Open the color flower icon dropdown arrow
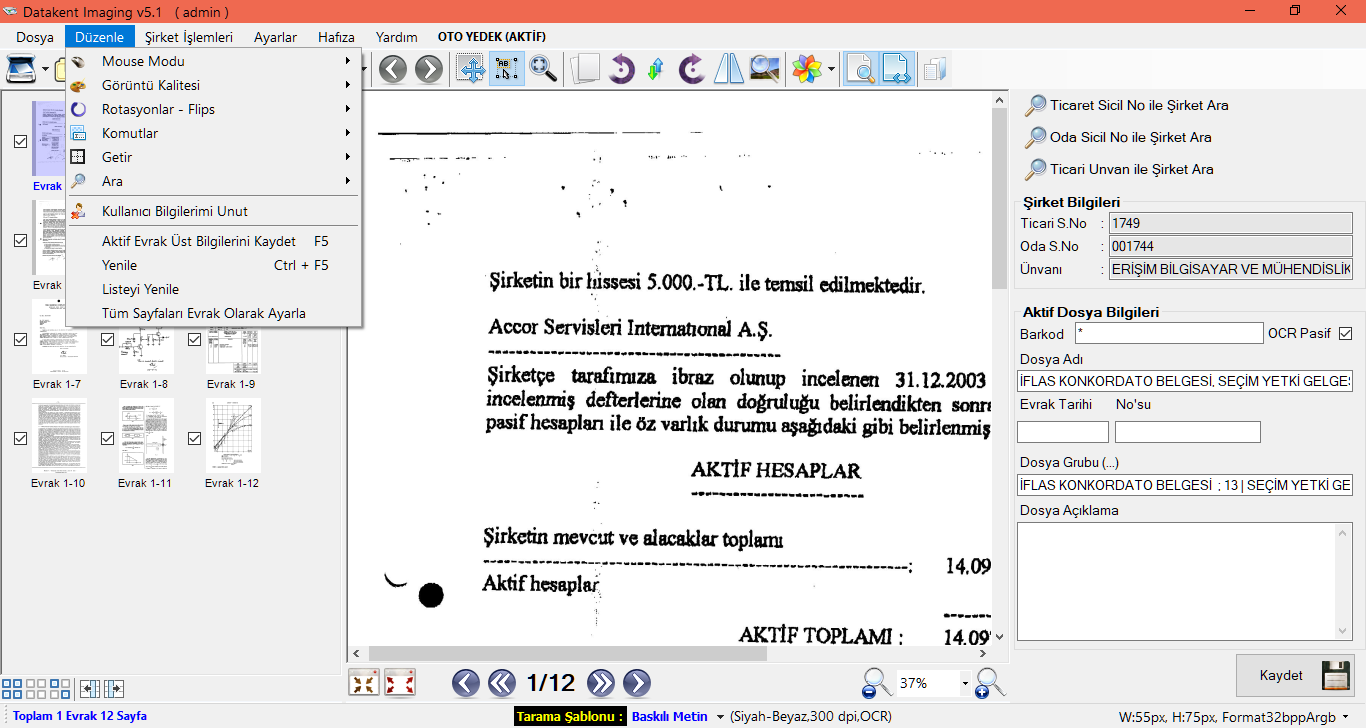This screenshot has height=728, width=1366. point(831,69)
